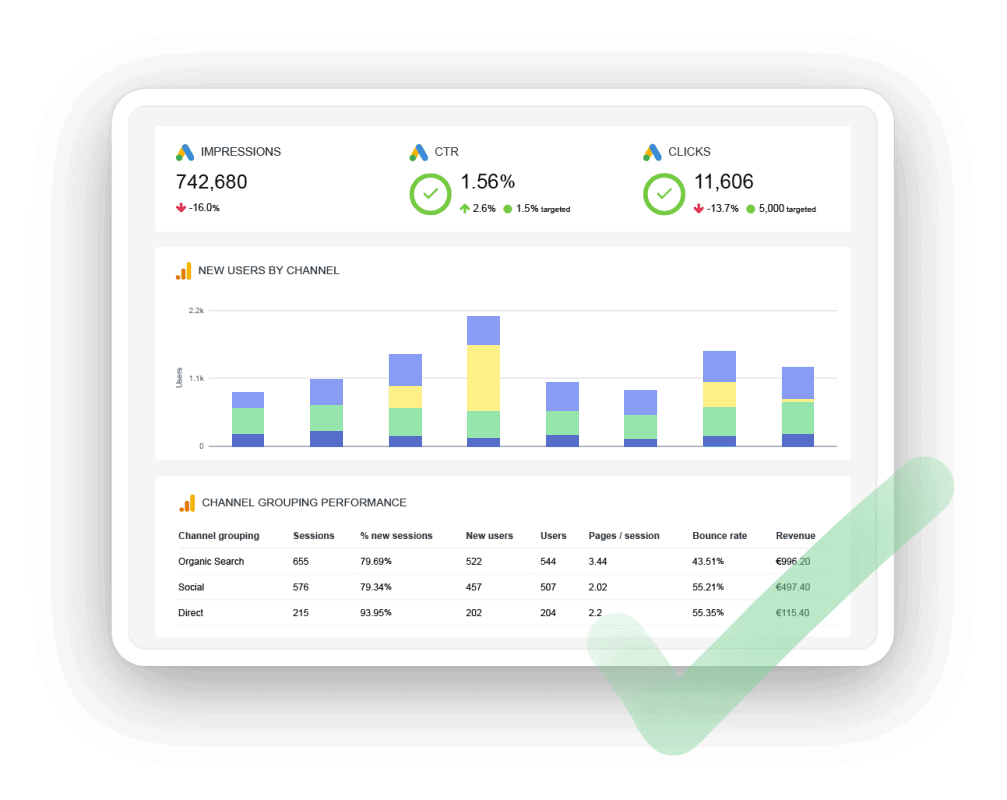This screenshot has width=1007, height=800.
Task: Sort the table by Bounce rate
Action: click(719, 535)
